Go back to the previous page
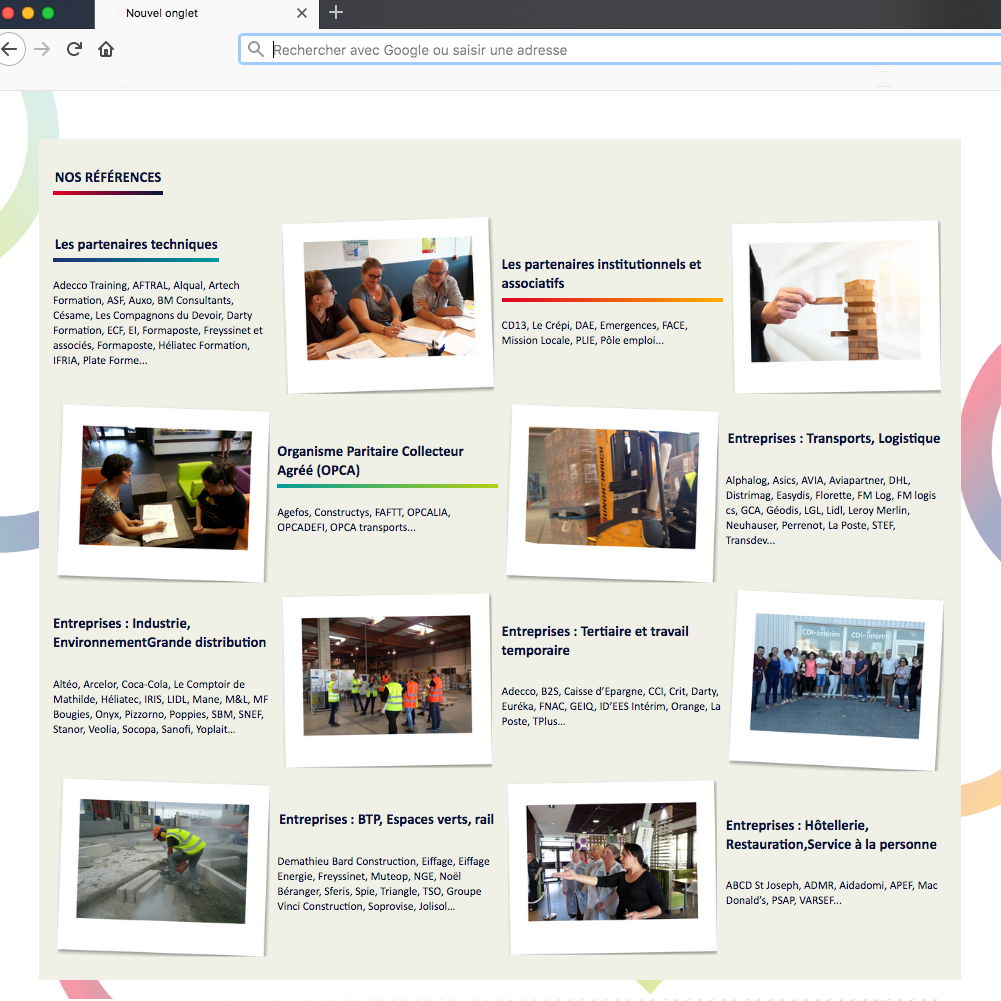Screen dimensions: 1001x1001 (x=9, y=49)
